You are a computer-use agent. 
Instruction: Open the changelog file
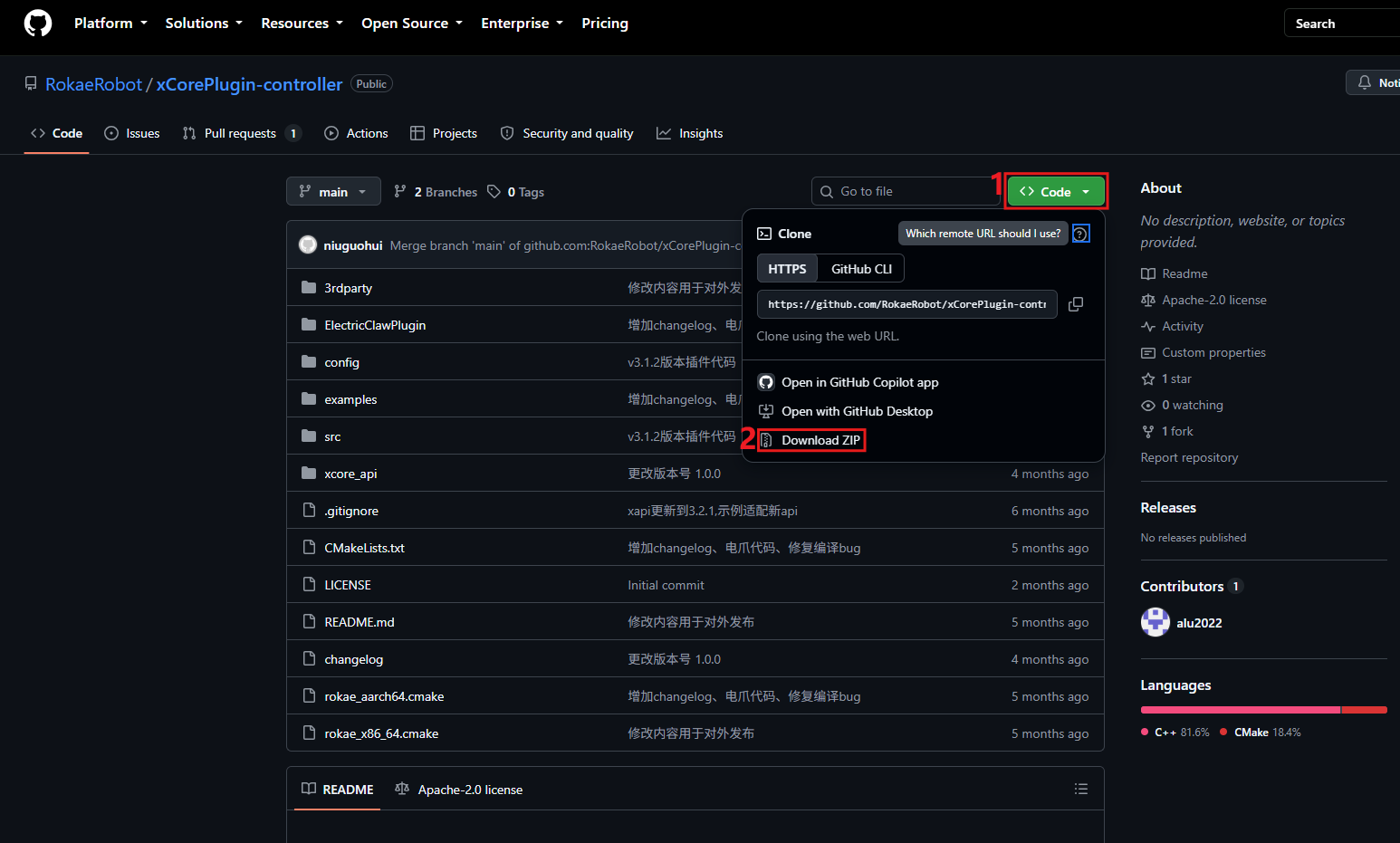[353, 659]
